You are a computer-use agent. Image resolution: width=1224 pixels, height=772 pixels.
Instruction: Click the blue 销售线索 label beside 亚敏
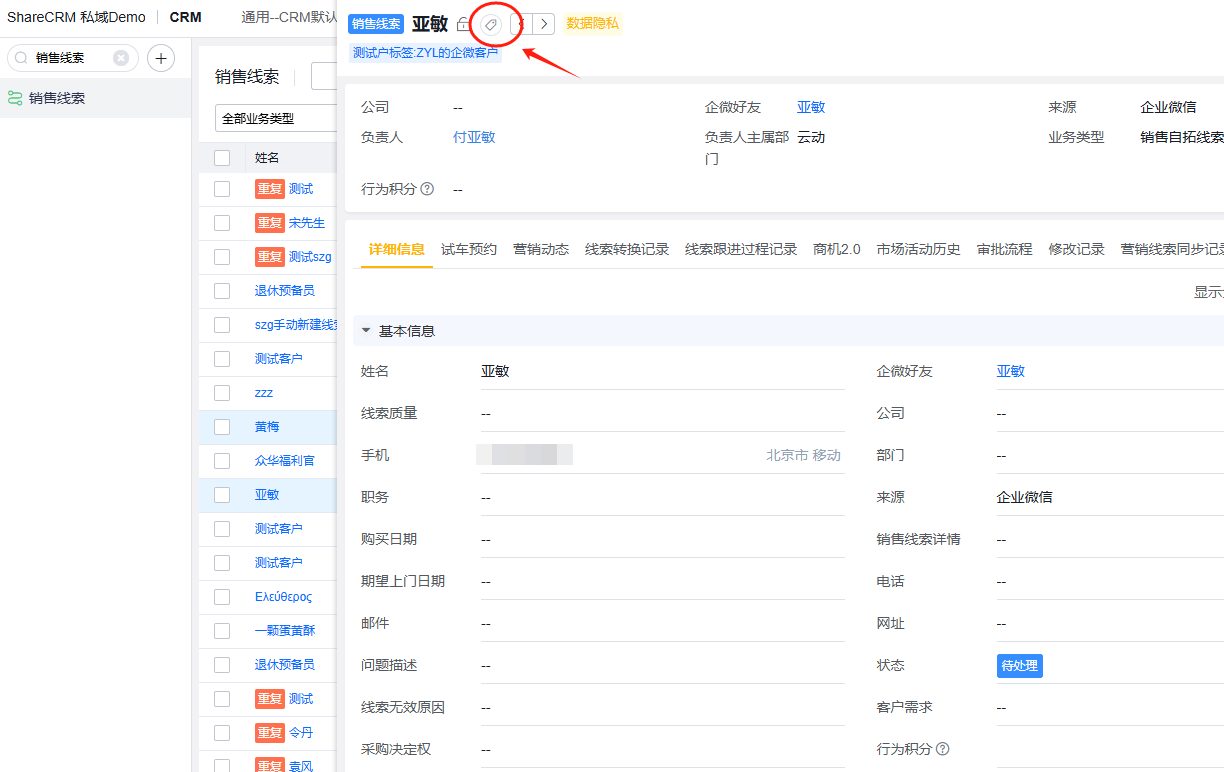point(376,24)
